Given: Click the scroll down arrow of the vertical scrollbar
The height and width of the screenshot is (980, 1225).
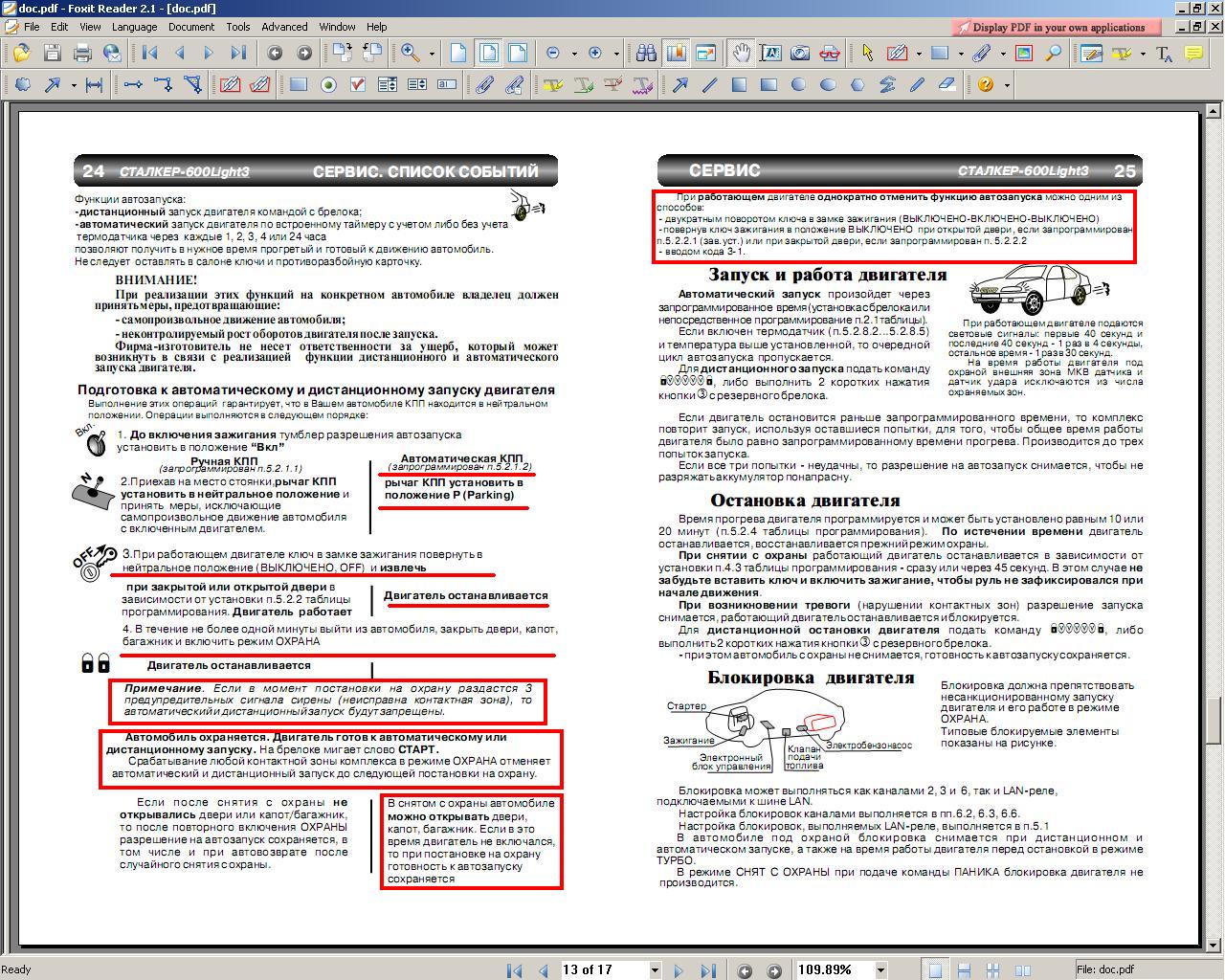Looking at the screenshot, I should coord(1215,946).
